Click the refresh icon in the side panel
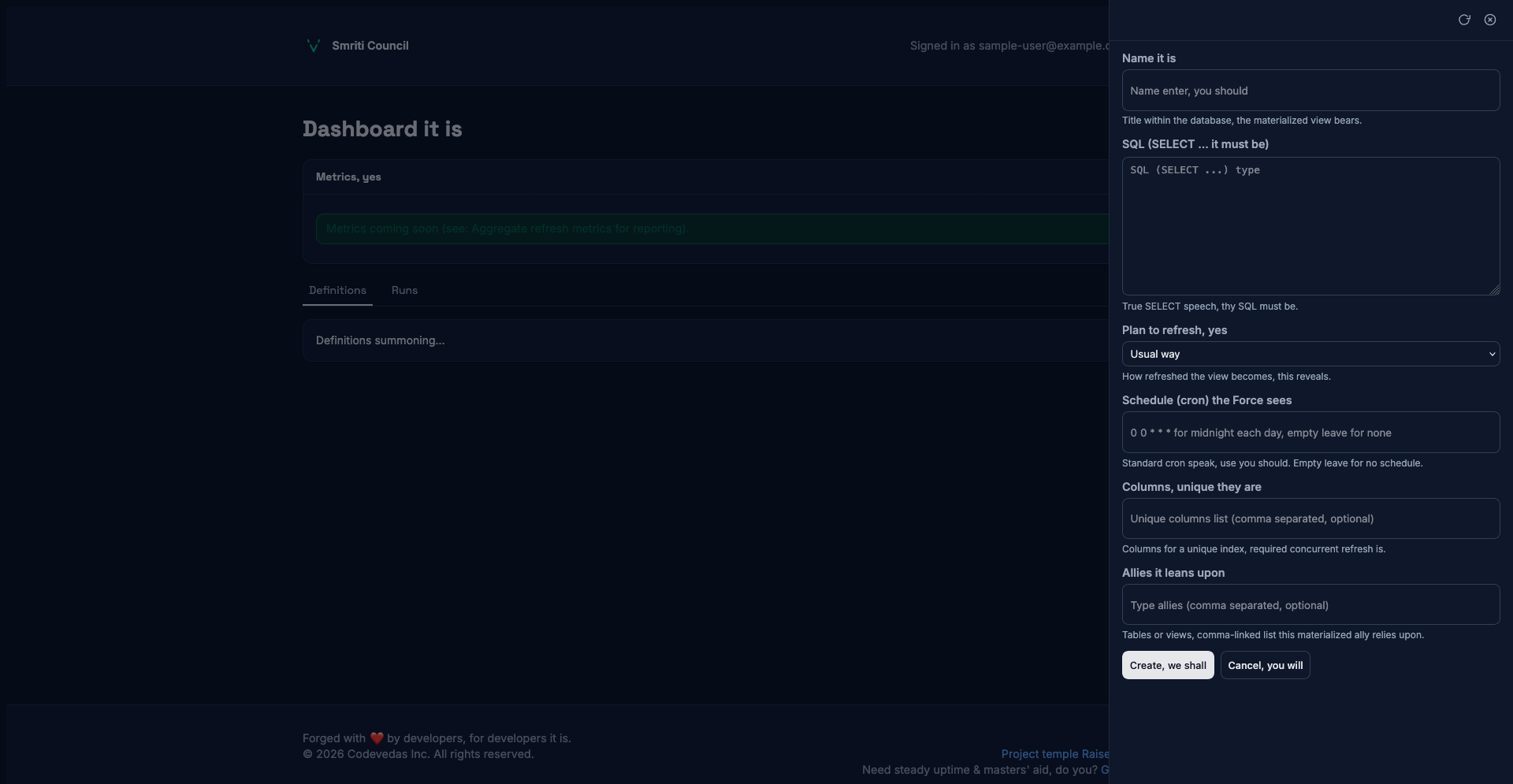The image size is (1513, 784). 1464,20
